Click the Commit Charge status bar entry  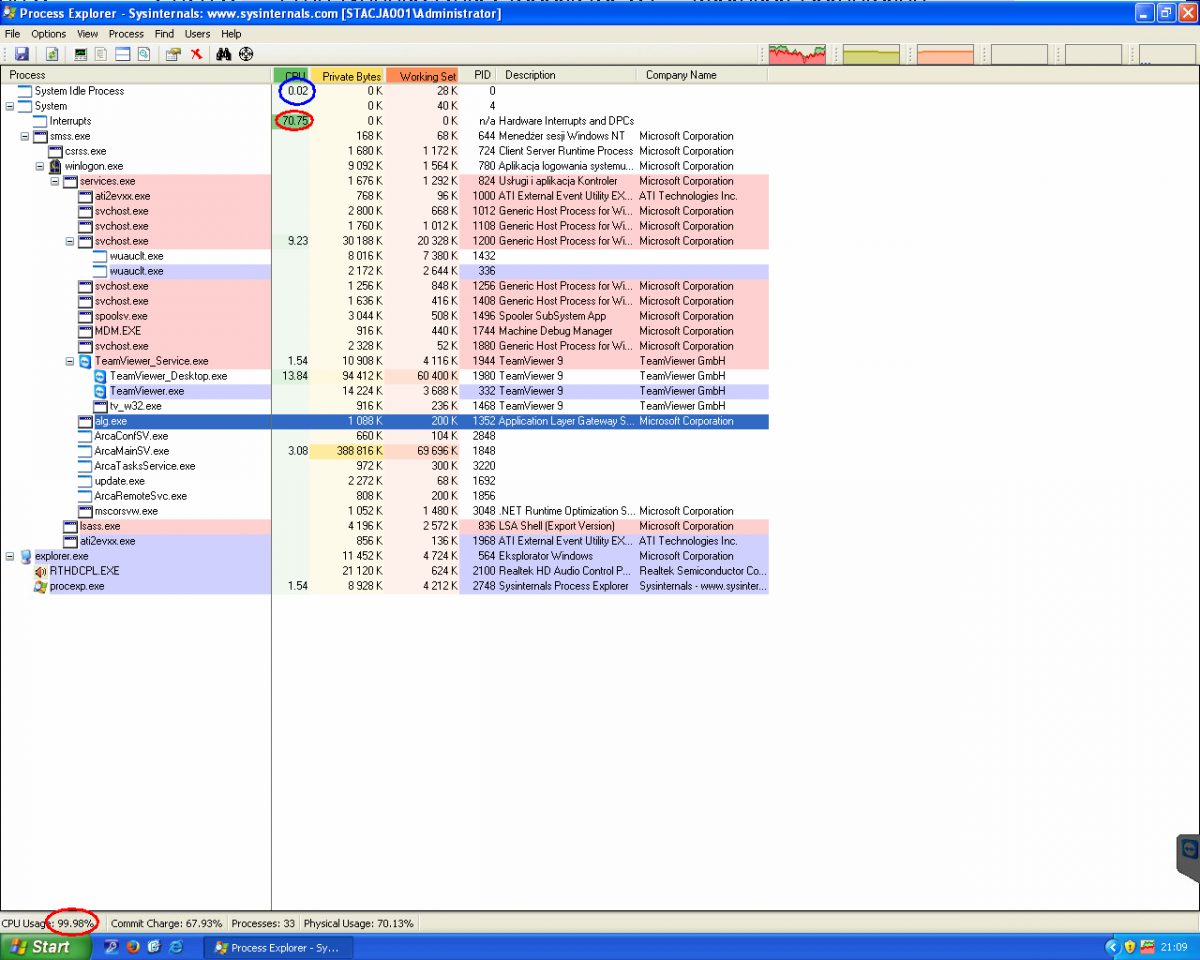[166, 923]
